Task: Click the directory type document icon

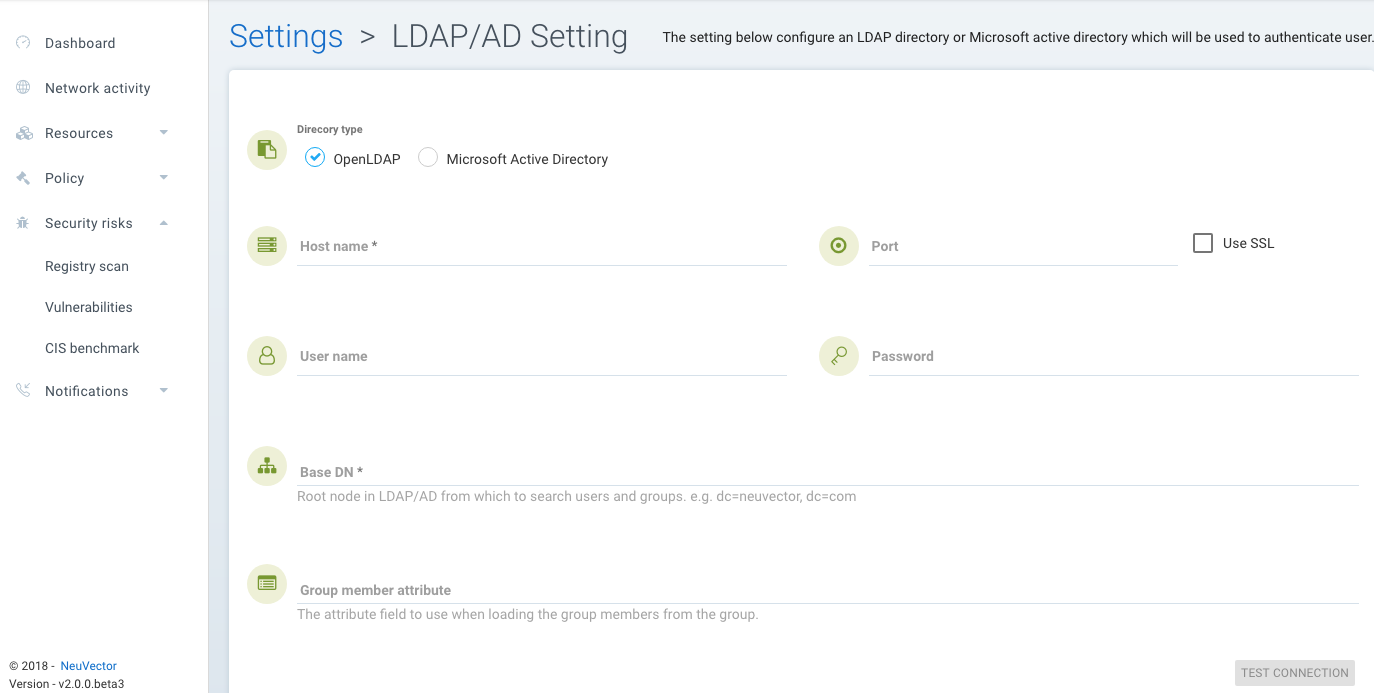Action: pos(266,149)
